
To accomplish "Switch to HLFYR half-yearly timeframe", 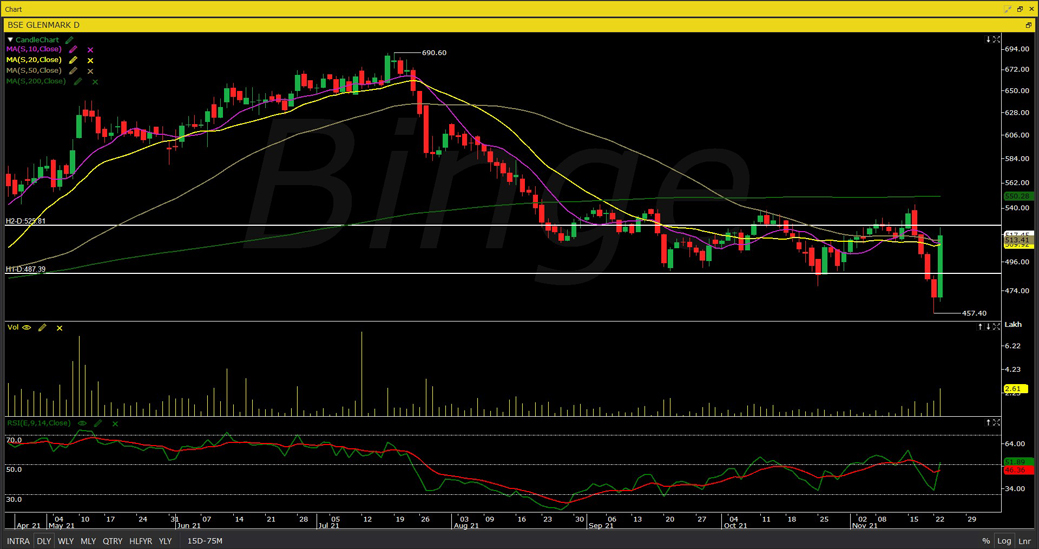I will 141,541.
